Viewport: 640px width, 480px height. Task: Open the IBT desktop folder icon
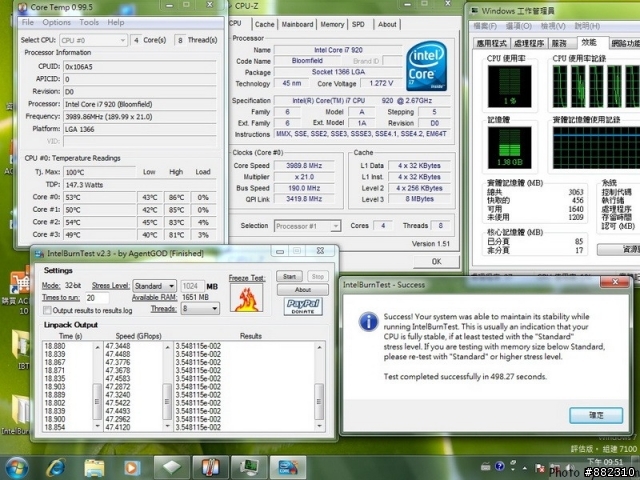pyautogui.click(x=21, y=346)
